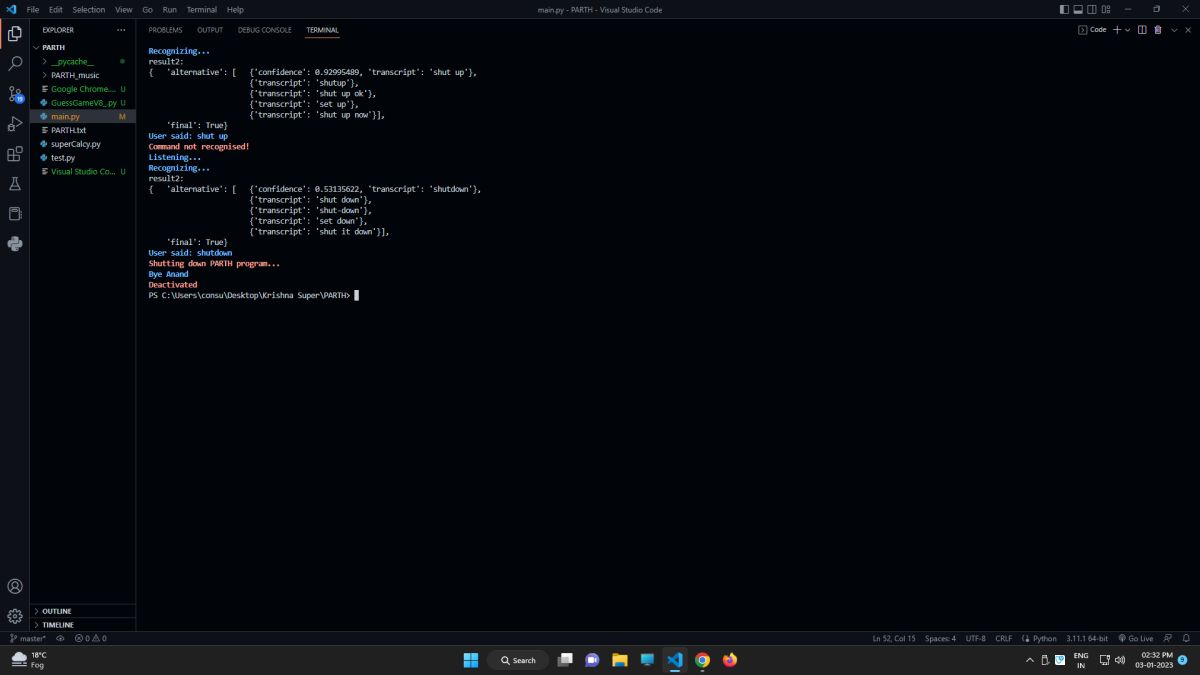Screen dimensions: 1200x675
Task: Click the watch eye icon in status bar
Action: (60, 638)
